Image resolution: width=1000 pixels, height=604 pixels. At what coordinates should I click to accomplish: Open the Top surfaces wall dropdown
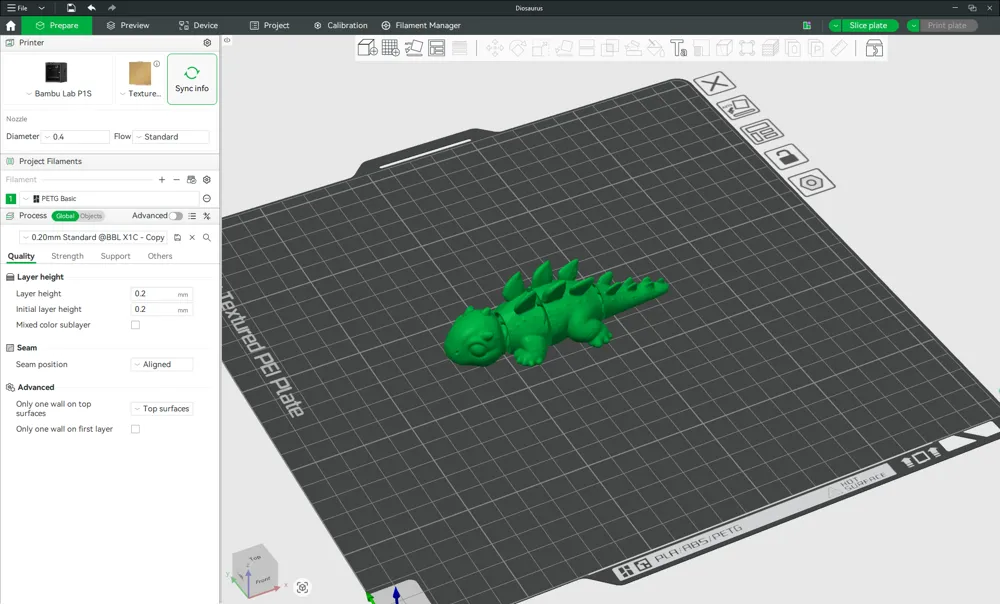(x=162, y=408)
